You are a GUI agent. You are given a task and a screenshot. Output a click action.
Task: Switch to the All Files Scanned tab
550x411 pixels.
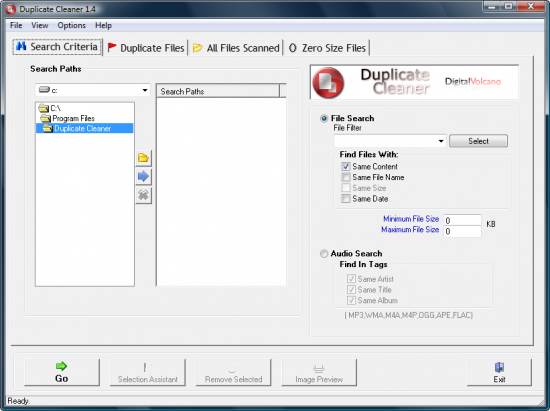tap(236, 48)
